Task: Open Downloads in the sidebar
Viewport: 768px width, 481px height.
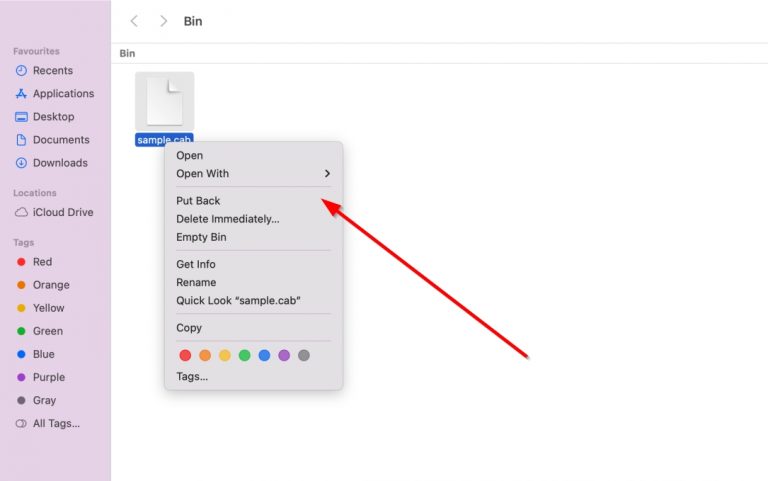Action: [x=60, y=163]
